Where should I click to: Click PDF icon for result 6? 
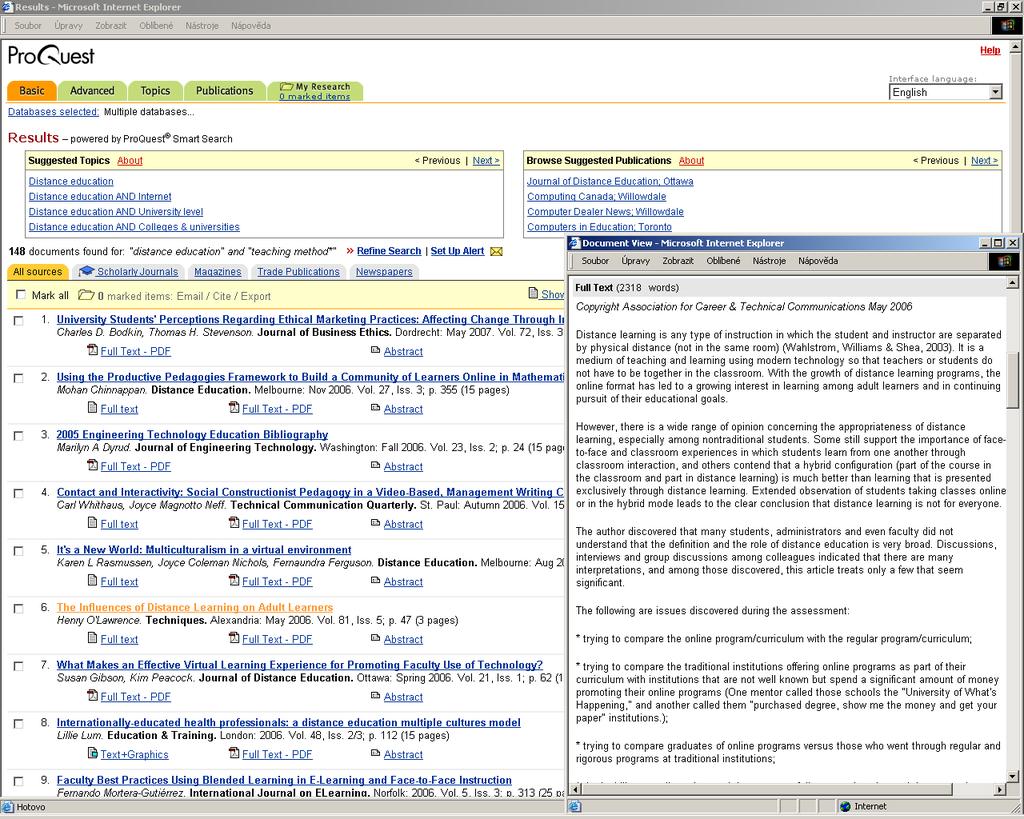(x=234, y=637)
